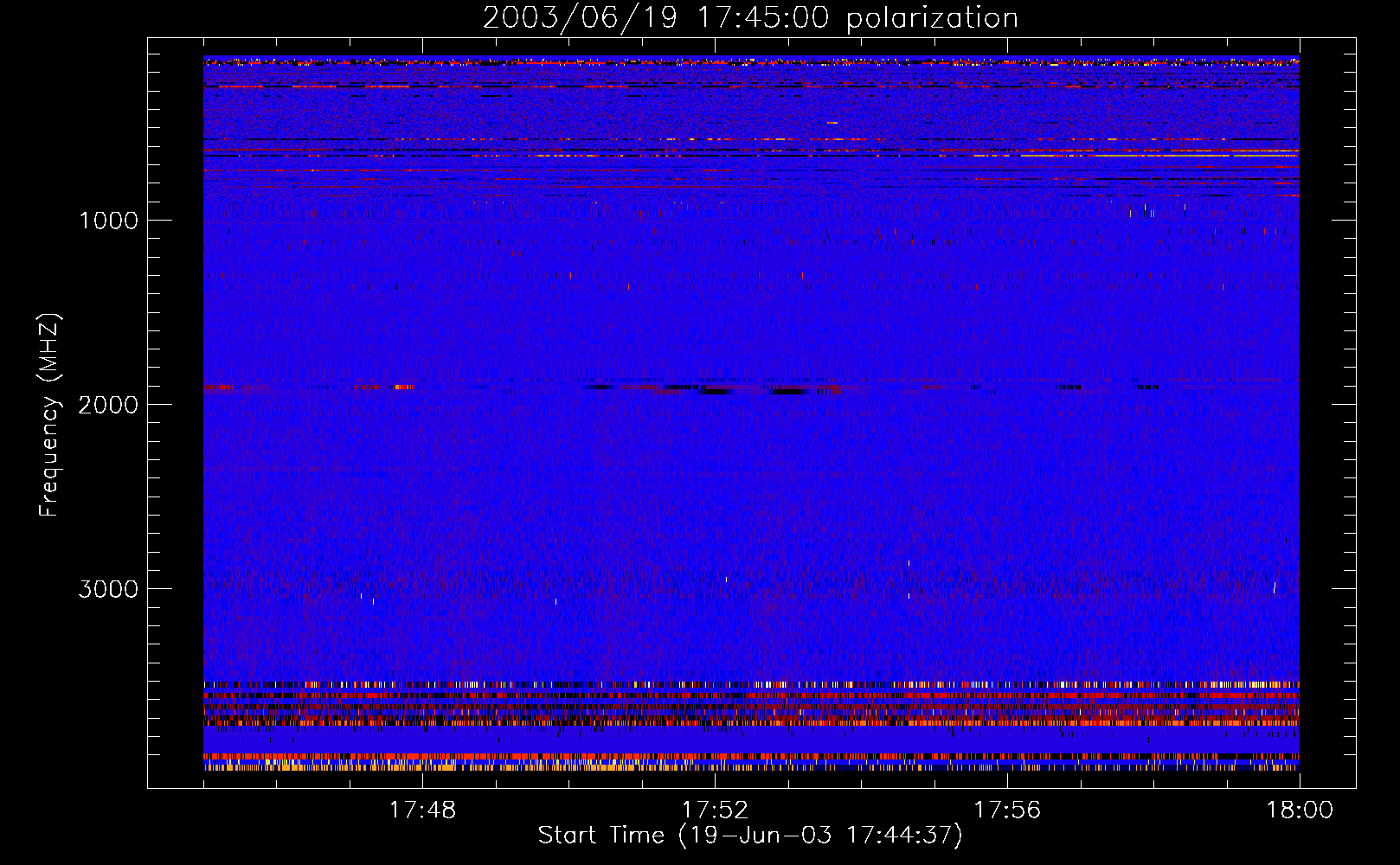This screenshot has width=1400, height=865.
Task: Click the 2000 MHz frequency tick label
Action: click(x=108, y=405)
